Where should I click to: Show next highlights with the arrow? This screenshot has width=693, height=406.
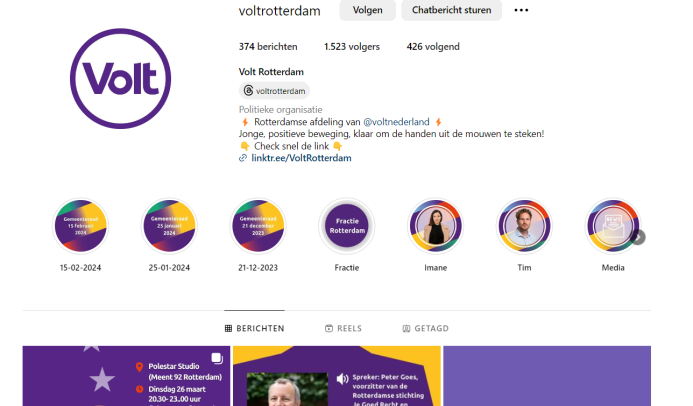(638, 237)
